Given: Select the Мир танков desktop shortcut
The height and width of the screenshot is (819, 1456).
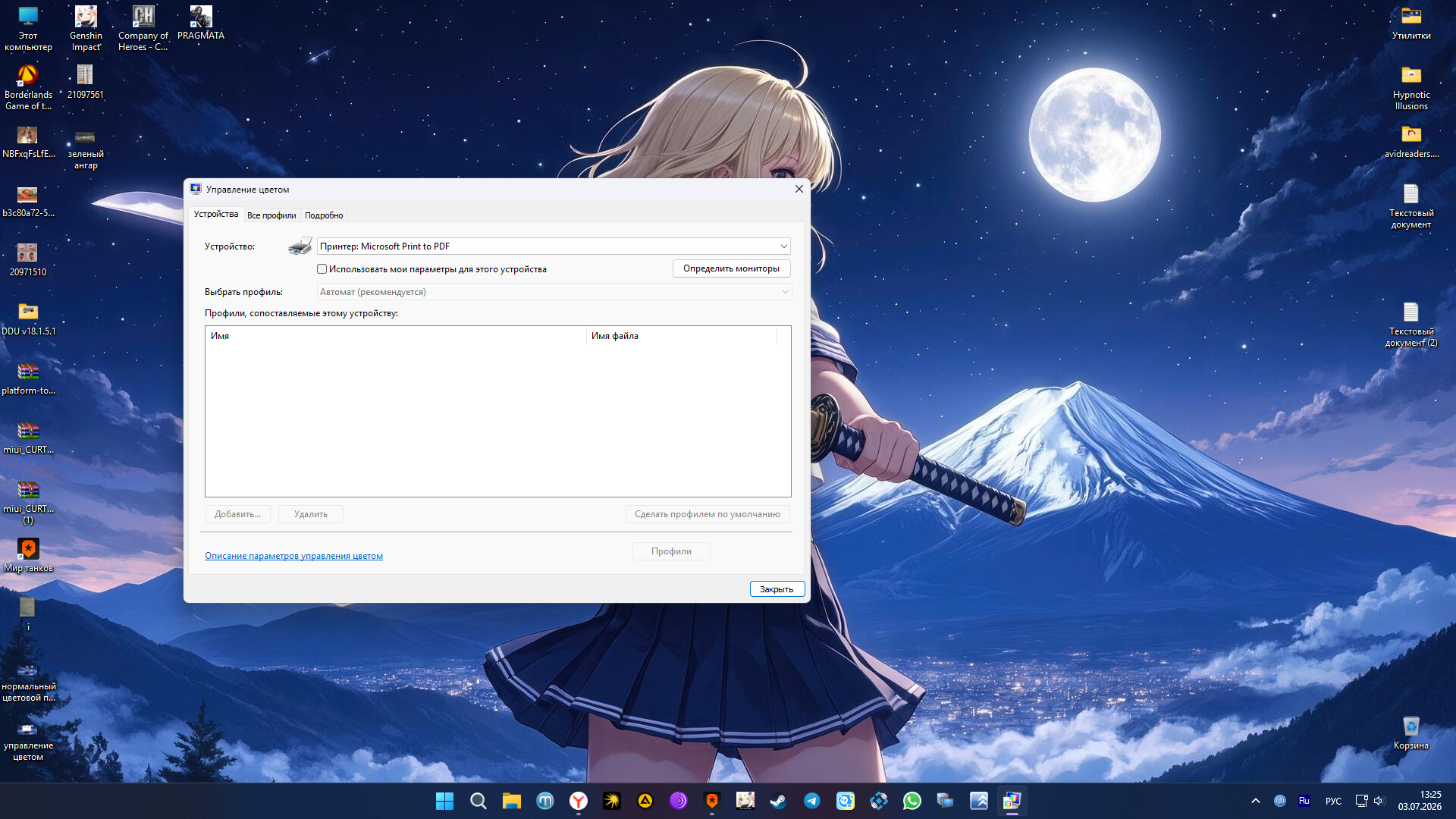Looking at the screenshot, I should [x=28, y=556].
